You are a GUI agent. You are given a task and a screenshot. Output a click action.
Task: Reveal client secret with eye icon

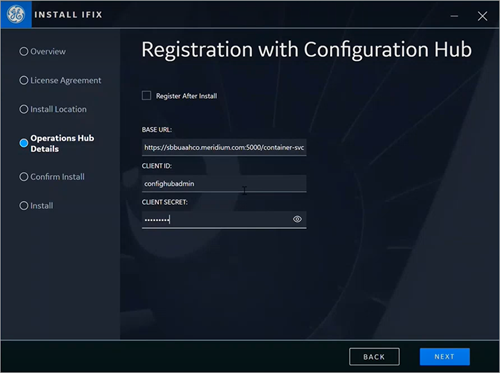(x=297, y=219)
